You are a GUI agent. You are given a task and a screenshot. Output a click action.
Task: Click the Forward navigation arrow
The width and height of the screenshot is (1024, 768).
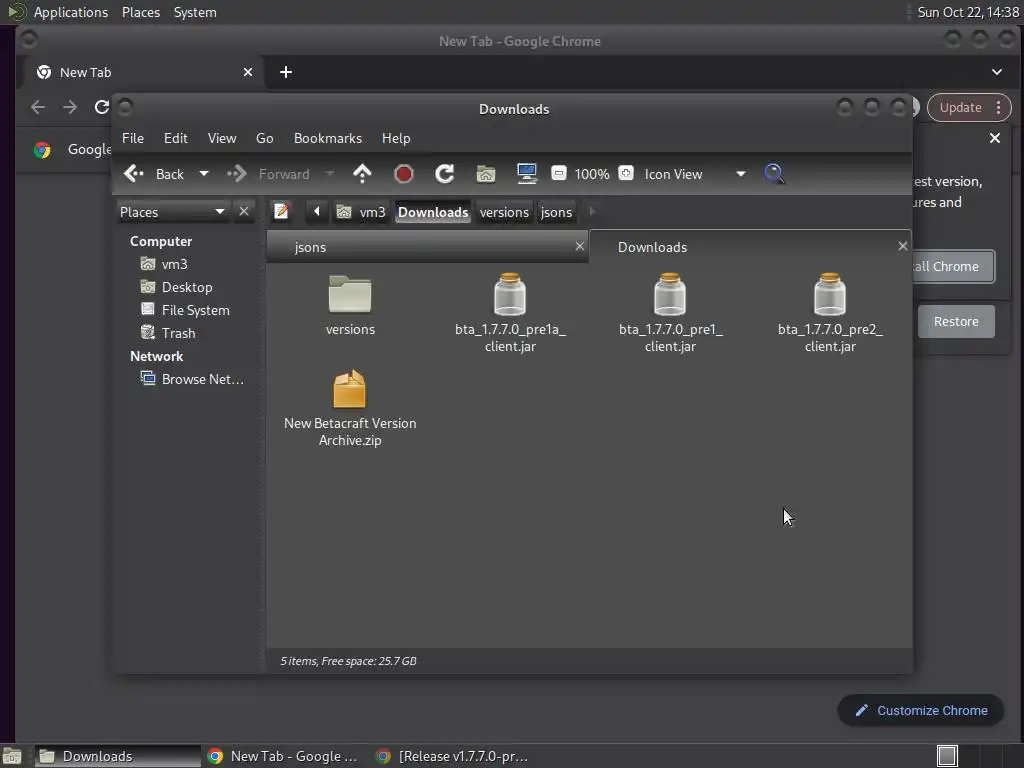click(x=236, y=174)
